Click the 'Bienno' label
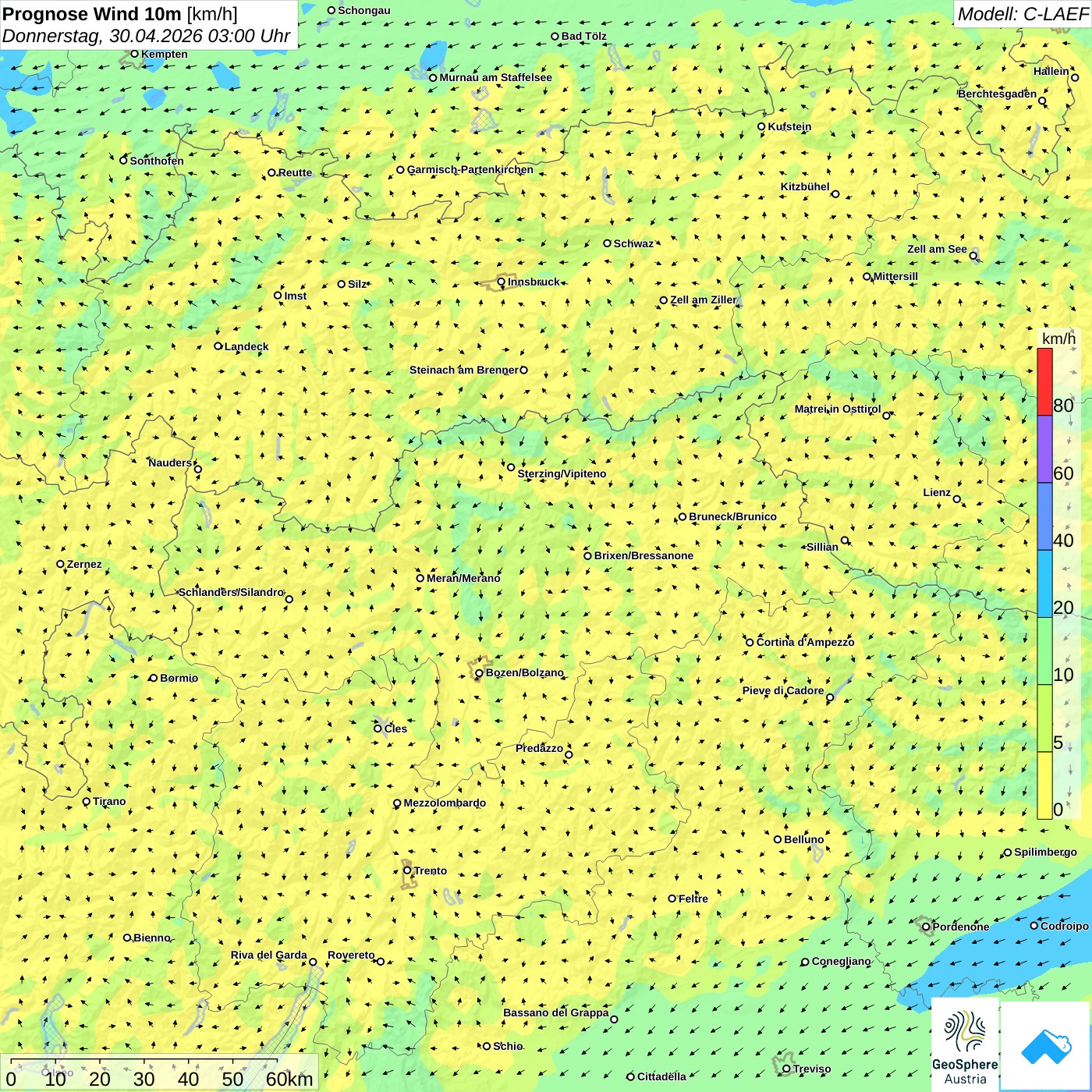 (x=152, y=938)
